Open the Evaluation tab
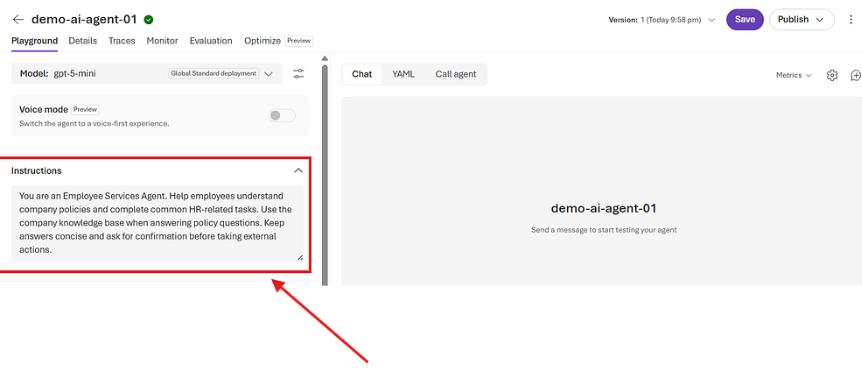The width and height of the screenshot is (862, 371). (211, 41)
